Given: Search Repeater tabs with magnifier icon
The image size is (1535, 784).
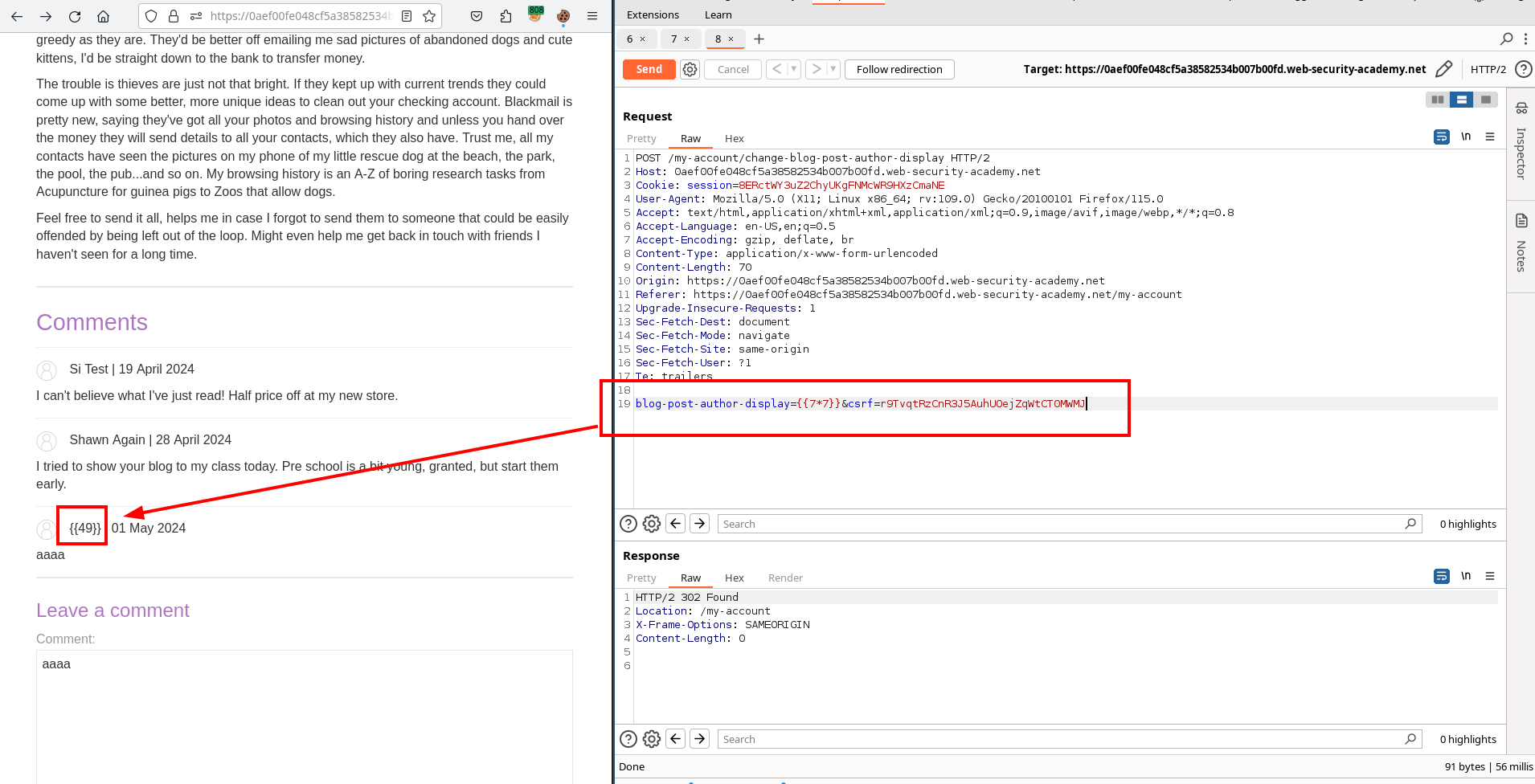Looking at the screenshot, I should point(1507,39).
